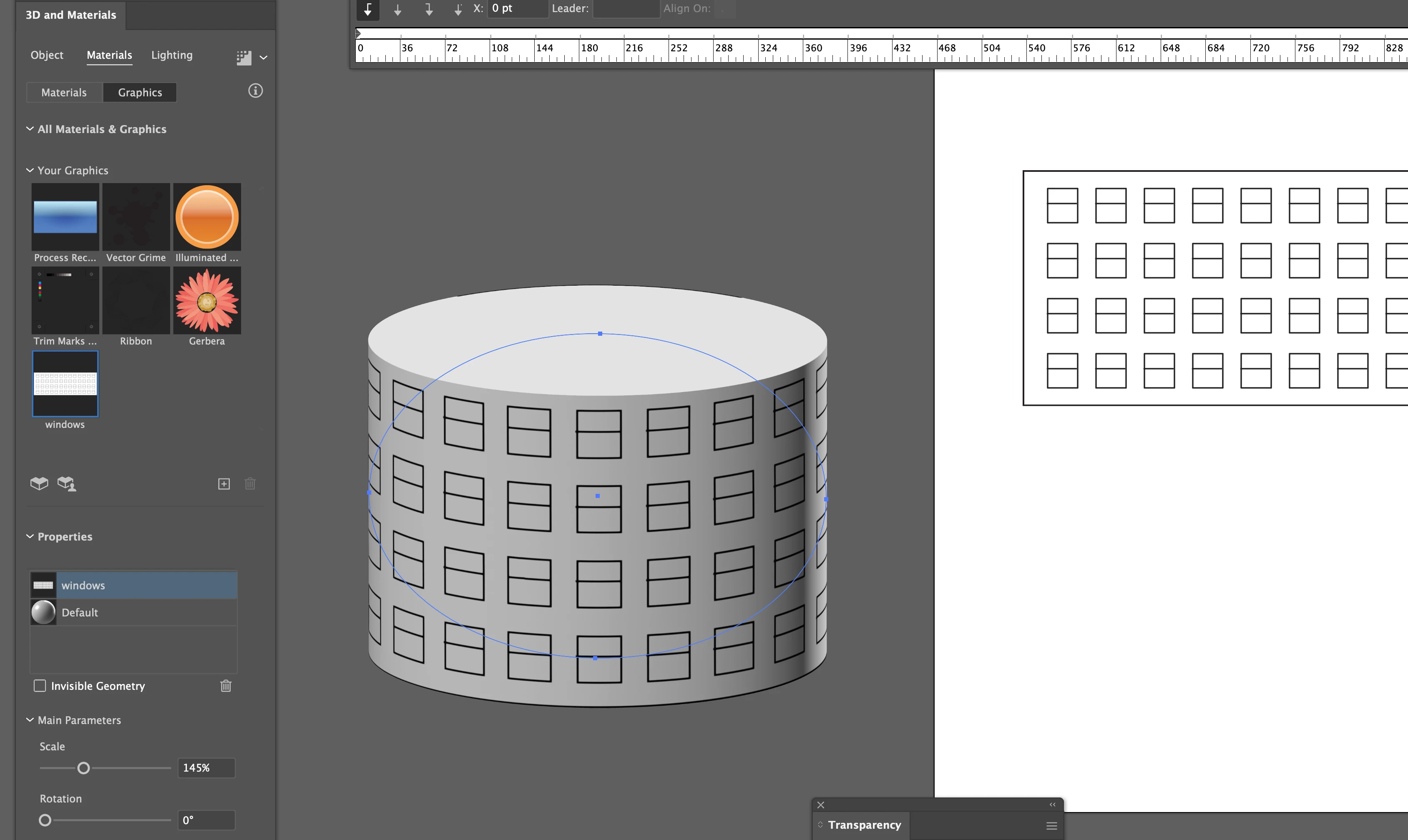The image size is (1408, 840).
Task: Collapse the Your Graphics section
Action: coord(30,170)
